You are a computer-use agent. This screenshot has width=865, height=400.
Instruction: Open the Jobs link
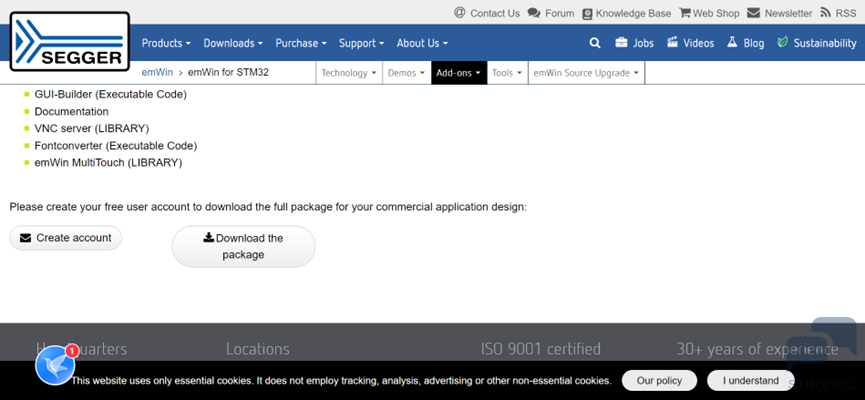point(643,43)
